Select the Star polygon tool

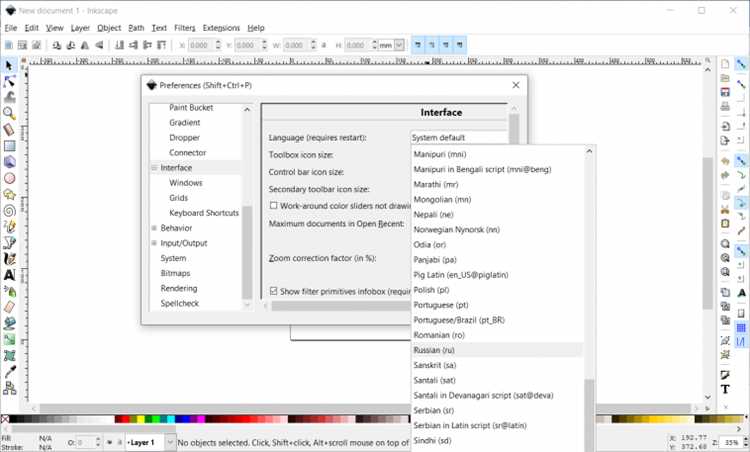[9, 195]
